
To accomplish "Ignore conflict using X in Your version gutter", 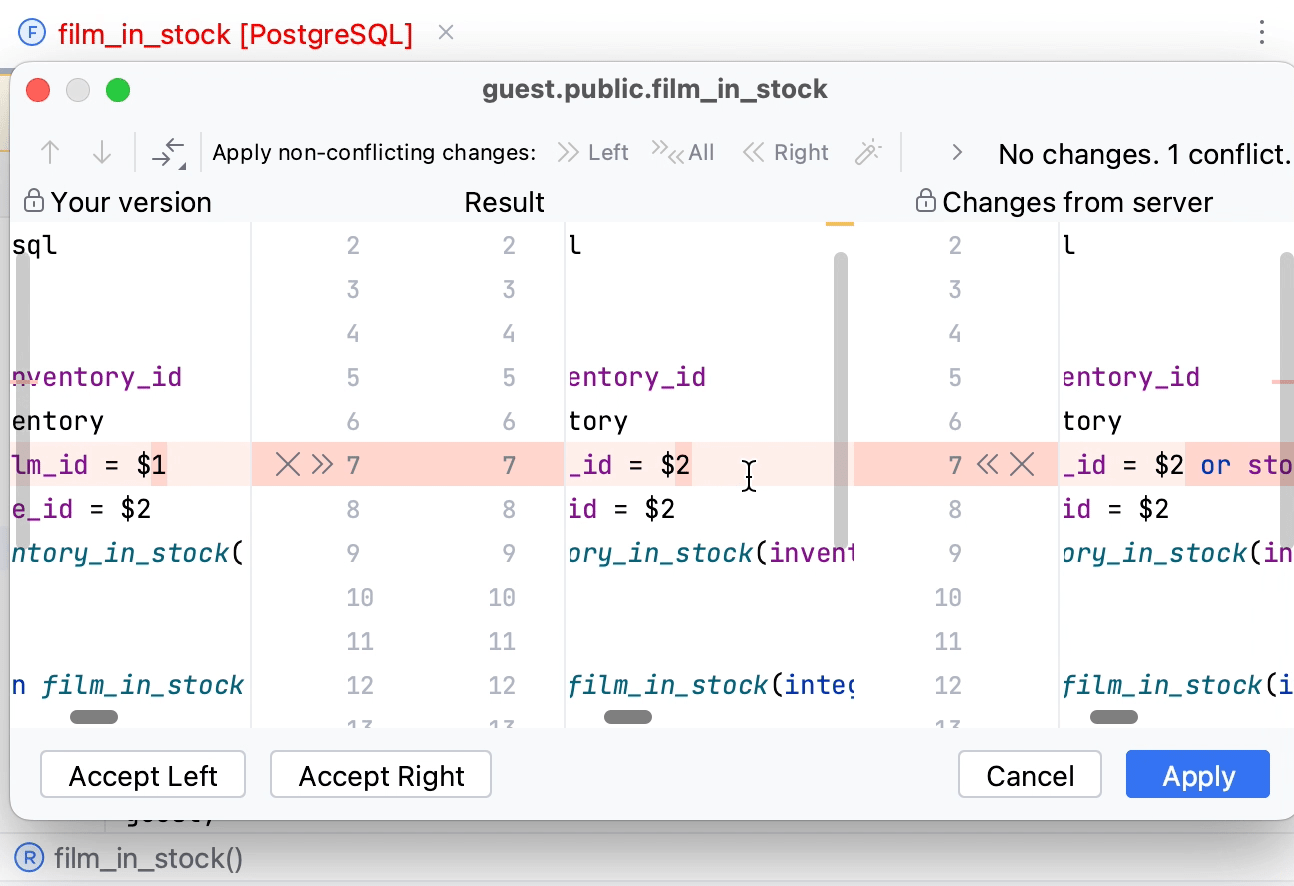I will click(287, 464).
